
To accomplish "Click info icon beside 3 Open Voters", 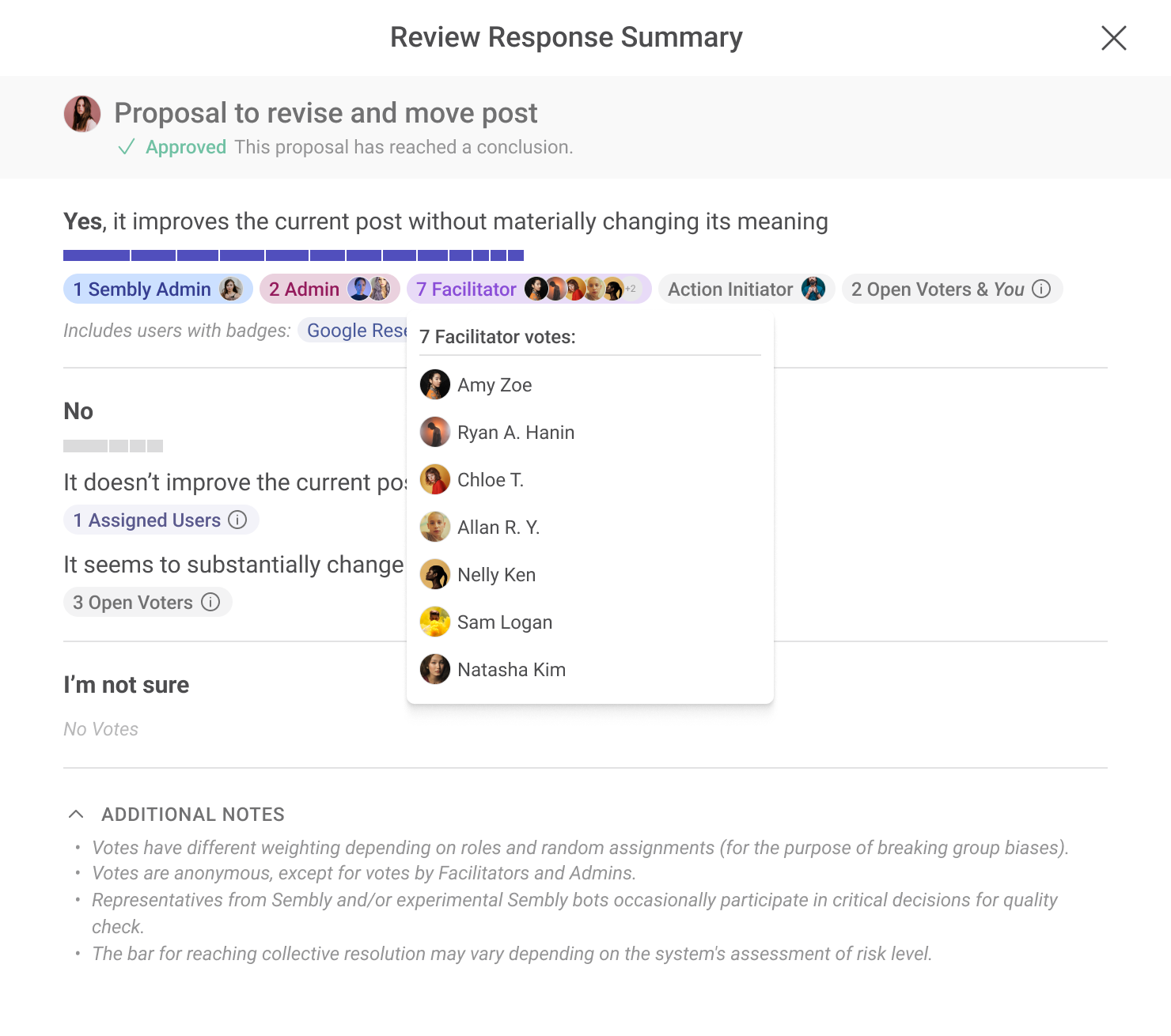I will click(210, 602).
